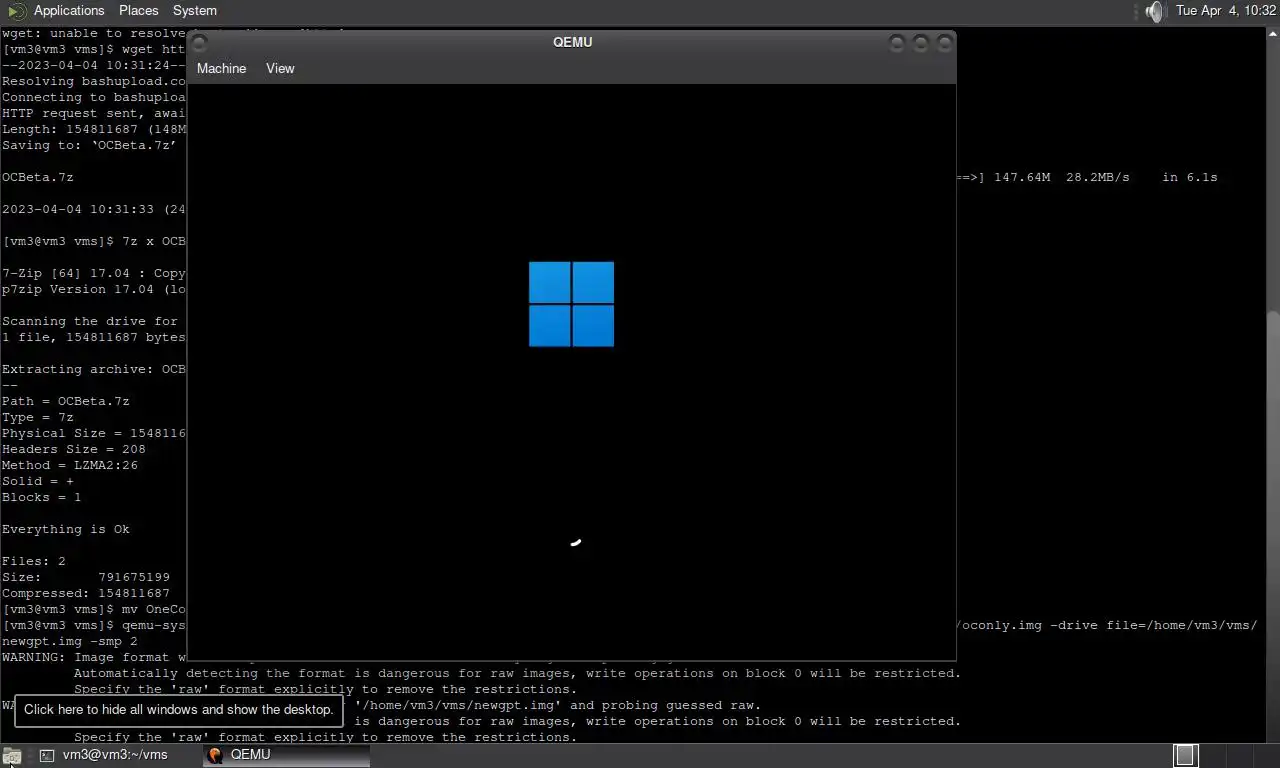Click 'Files: 2' terminal line
The height and width of the screenshot is (768, 1280).
[x=34, y=561]
